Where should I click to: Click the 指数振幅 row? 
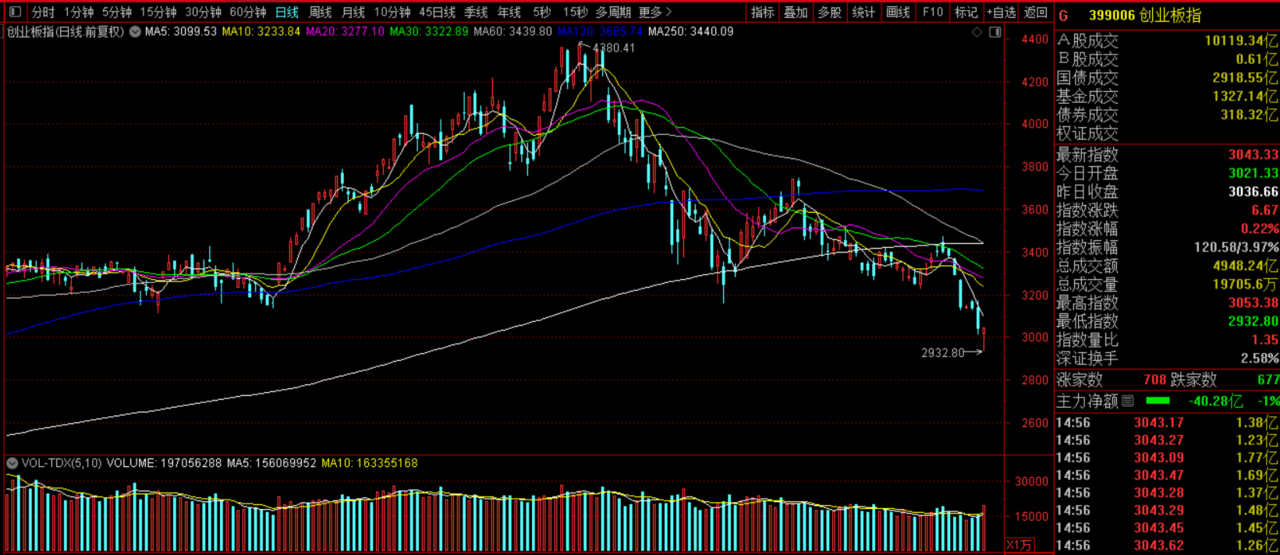point(1167,247)
